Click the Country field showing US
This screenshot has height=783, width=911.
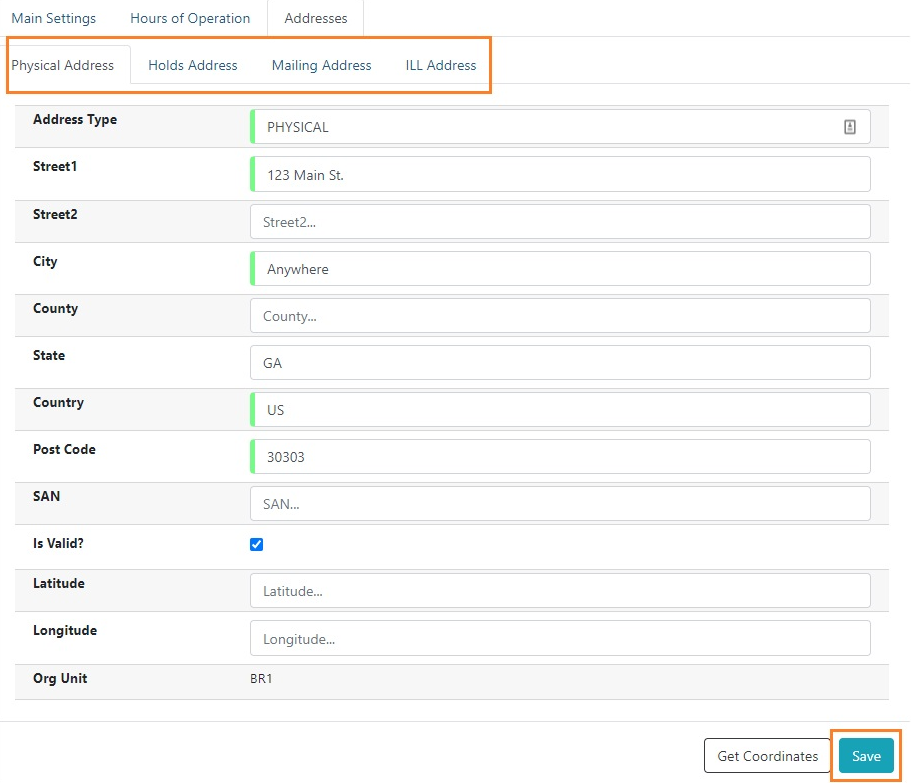click(x=560, y=410)
